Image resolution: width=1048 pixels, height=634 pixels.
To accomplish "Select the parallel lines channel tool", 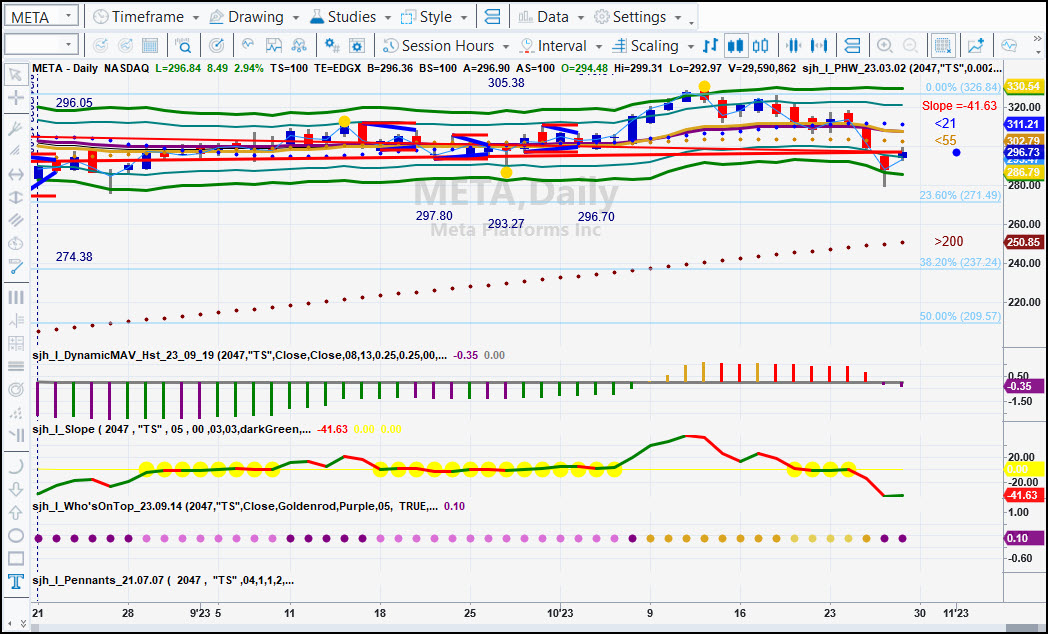I will click(15, 220).
